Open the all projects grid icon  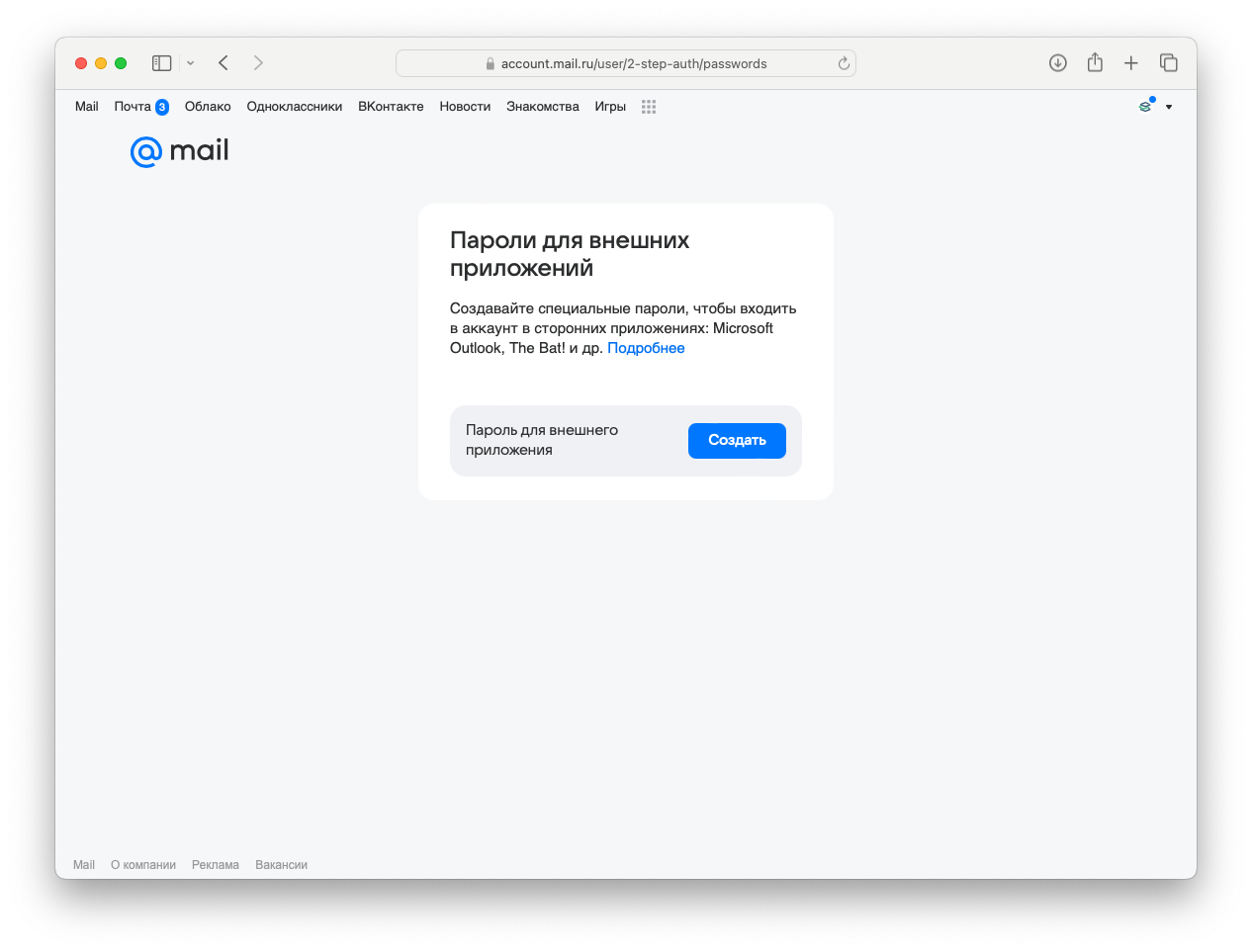[x=649, y=107]
